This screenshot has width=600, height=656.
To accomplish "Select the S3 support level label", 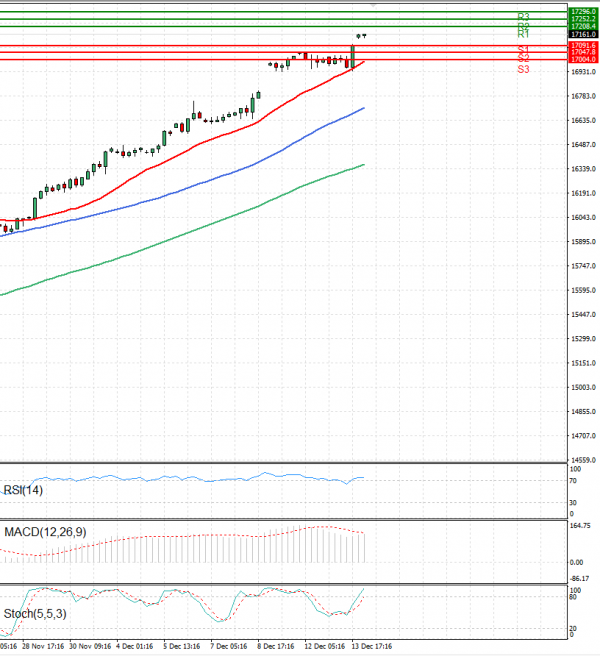I will (x=523, y=69).
